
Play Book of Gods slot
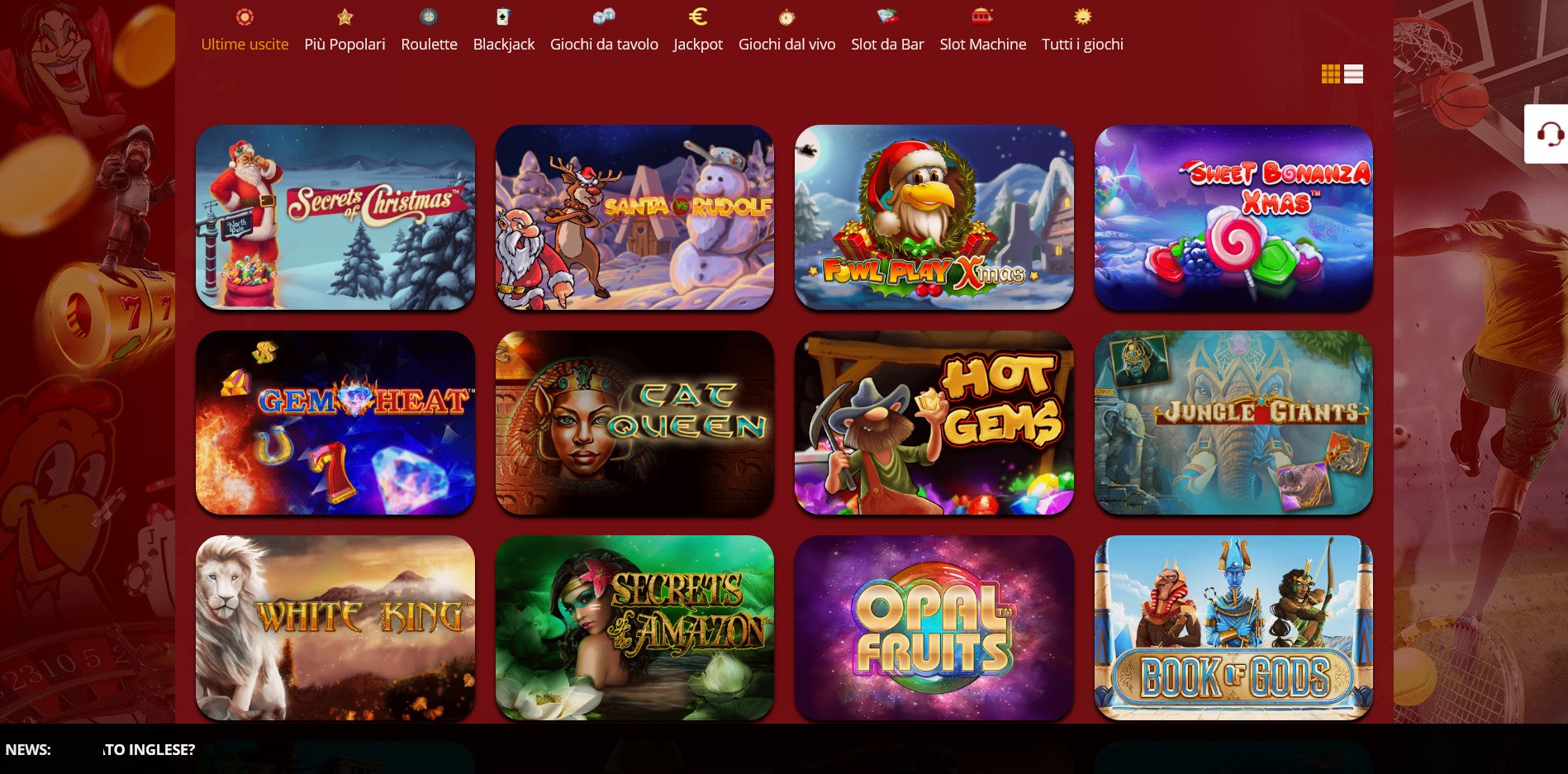click(x=1233, y=628)
